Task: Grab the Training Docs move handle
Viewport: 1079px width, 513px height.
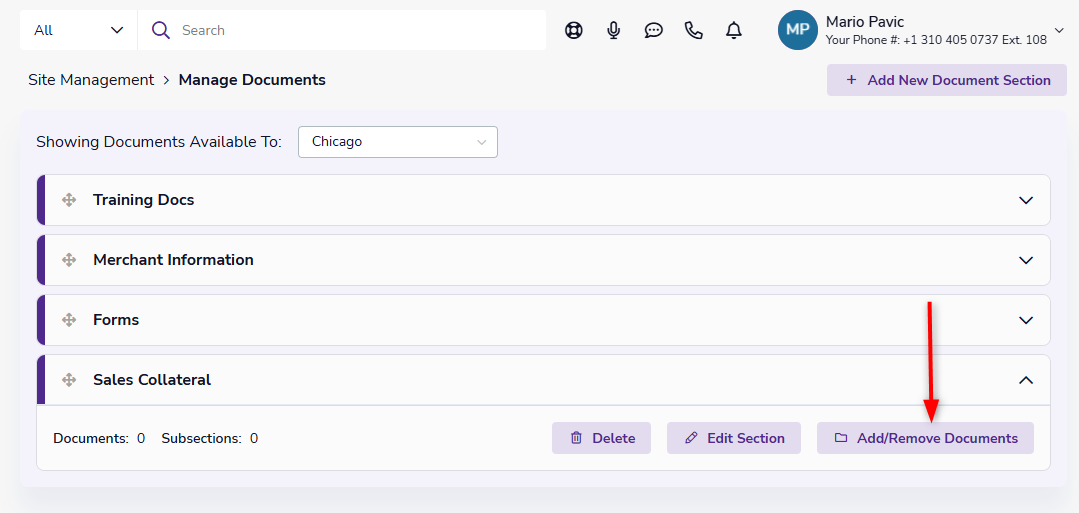Action: (x=69, y=200)
